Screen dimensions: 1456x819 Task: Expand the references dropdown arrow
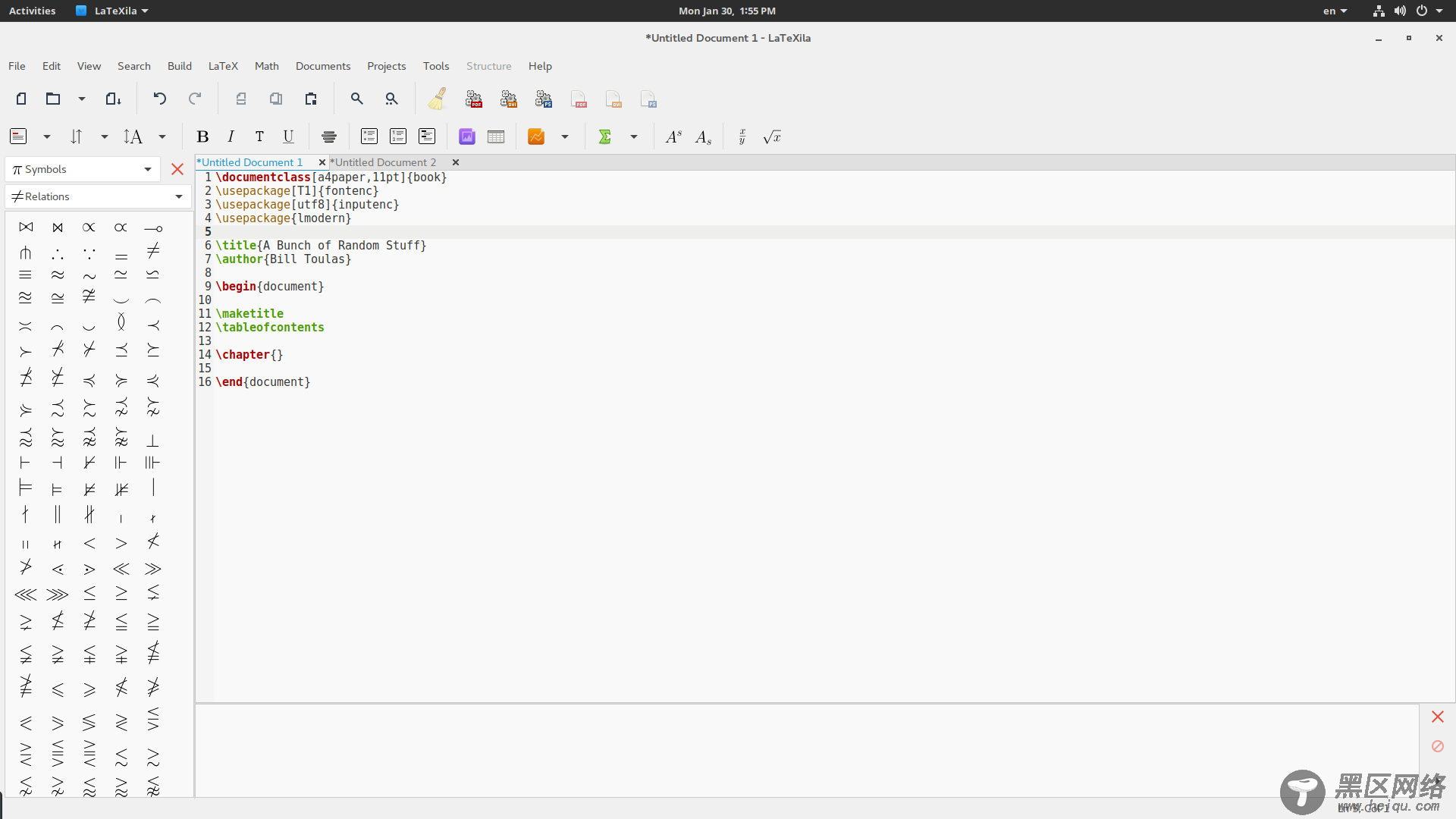pos(105,136)
